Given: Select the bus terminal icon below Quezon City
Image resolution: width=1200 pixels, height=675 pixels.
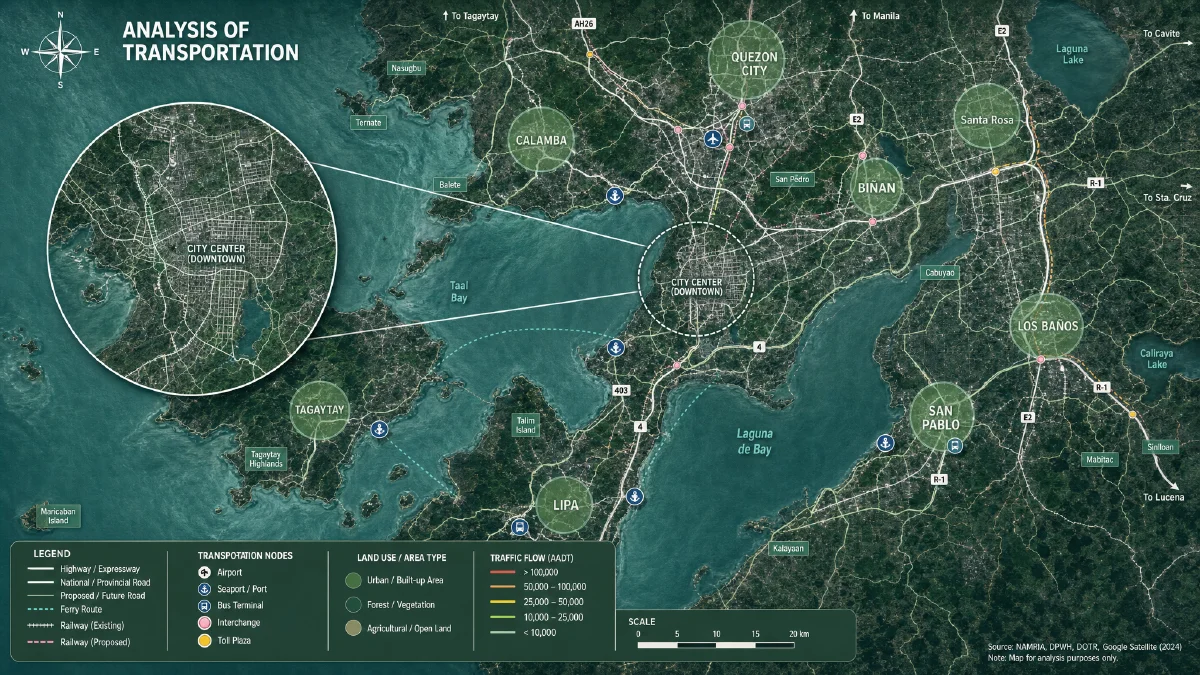Looking at the screenshot, I should coord(747,124).
